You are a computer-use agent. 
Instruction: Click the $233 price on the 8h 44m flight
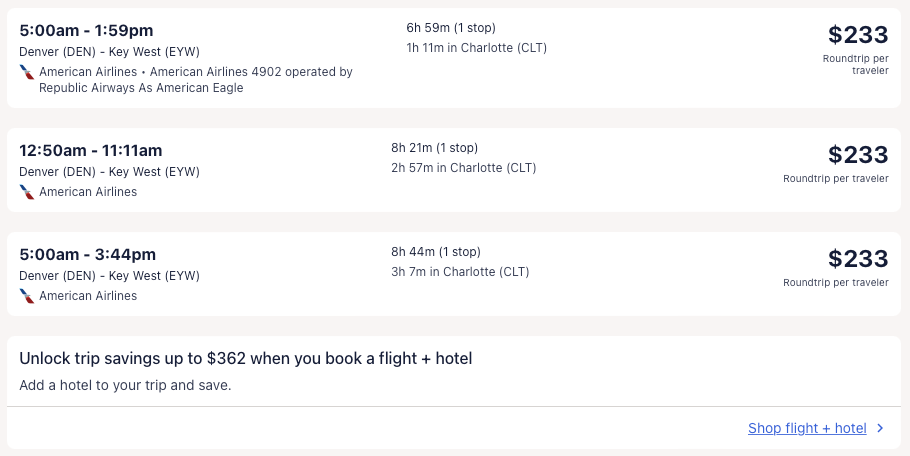point(857,259)
